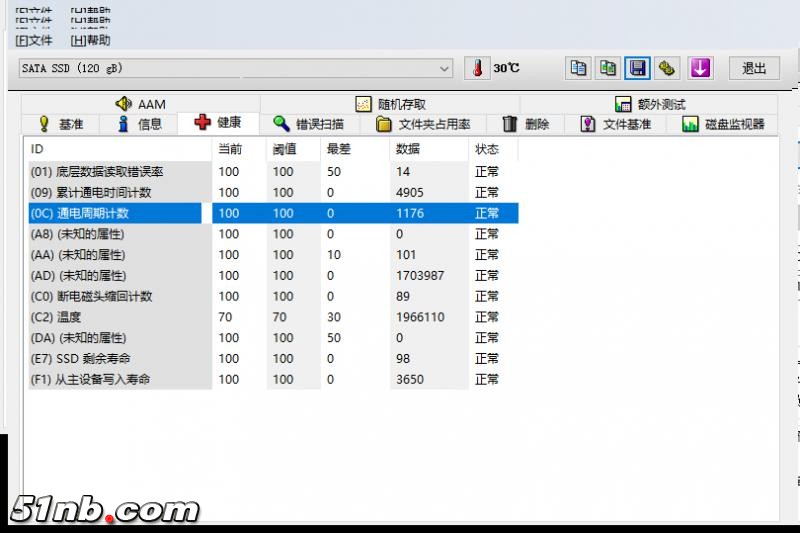The width and height of the screenshot is (800, 533).
Task: Switch to the 随机存取 tab
Action: tap(390, 104)
